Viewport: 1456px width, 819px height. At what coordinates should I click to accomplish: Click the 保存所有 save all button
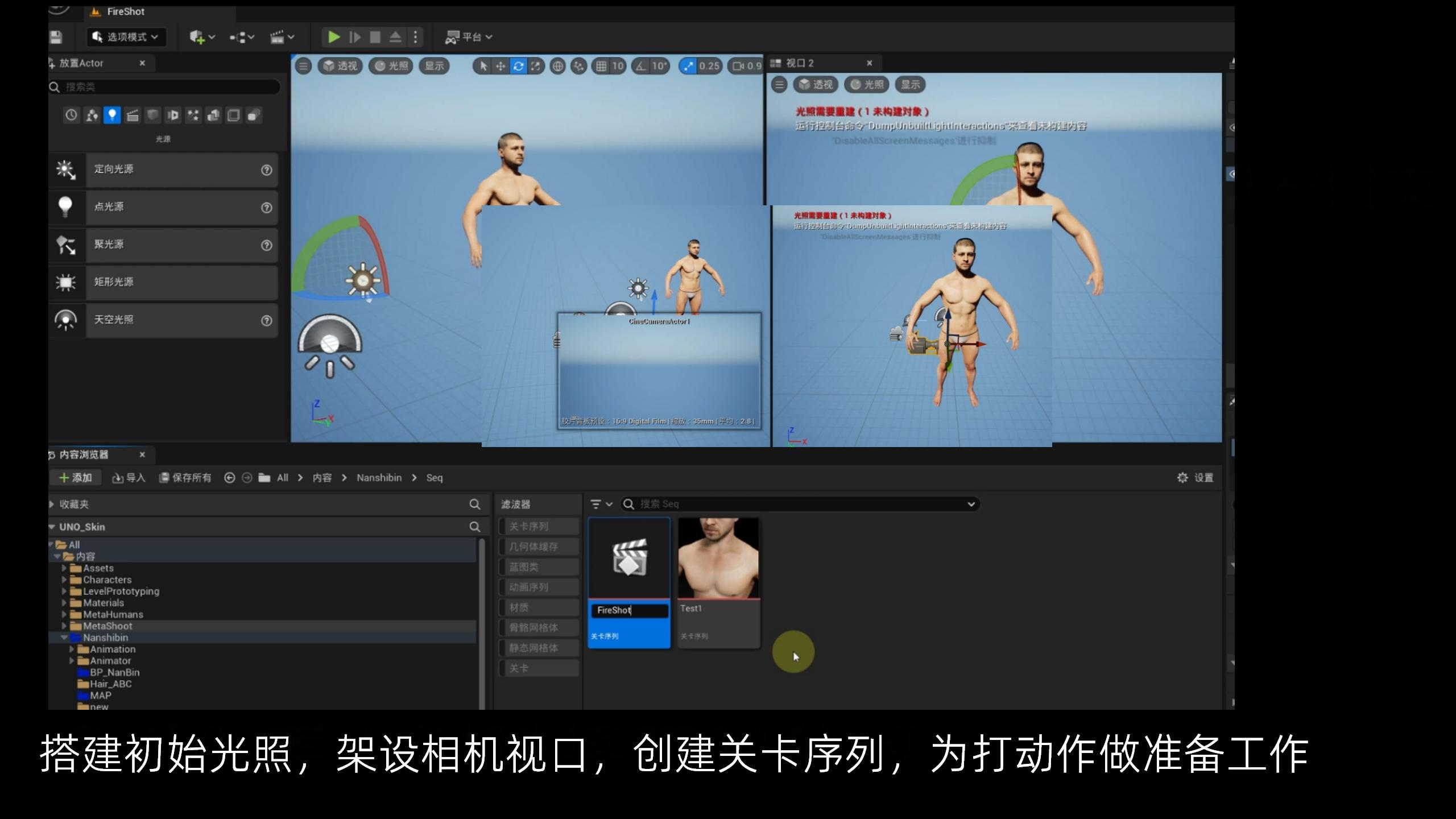pyautogui.click(x=185, y=478)
